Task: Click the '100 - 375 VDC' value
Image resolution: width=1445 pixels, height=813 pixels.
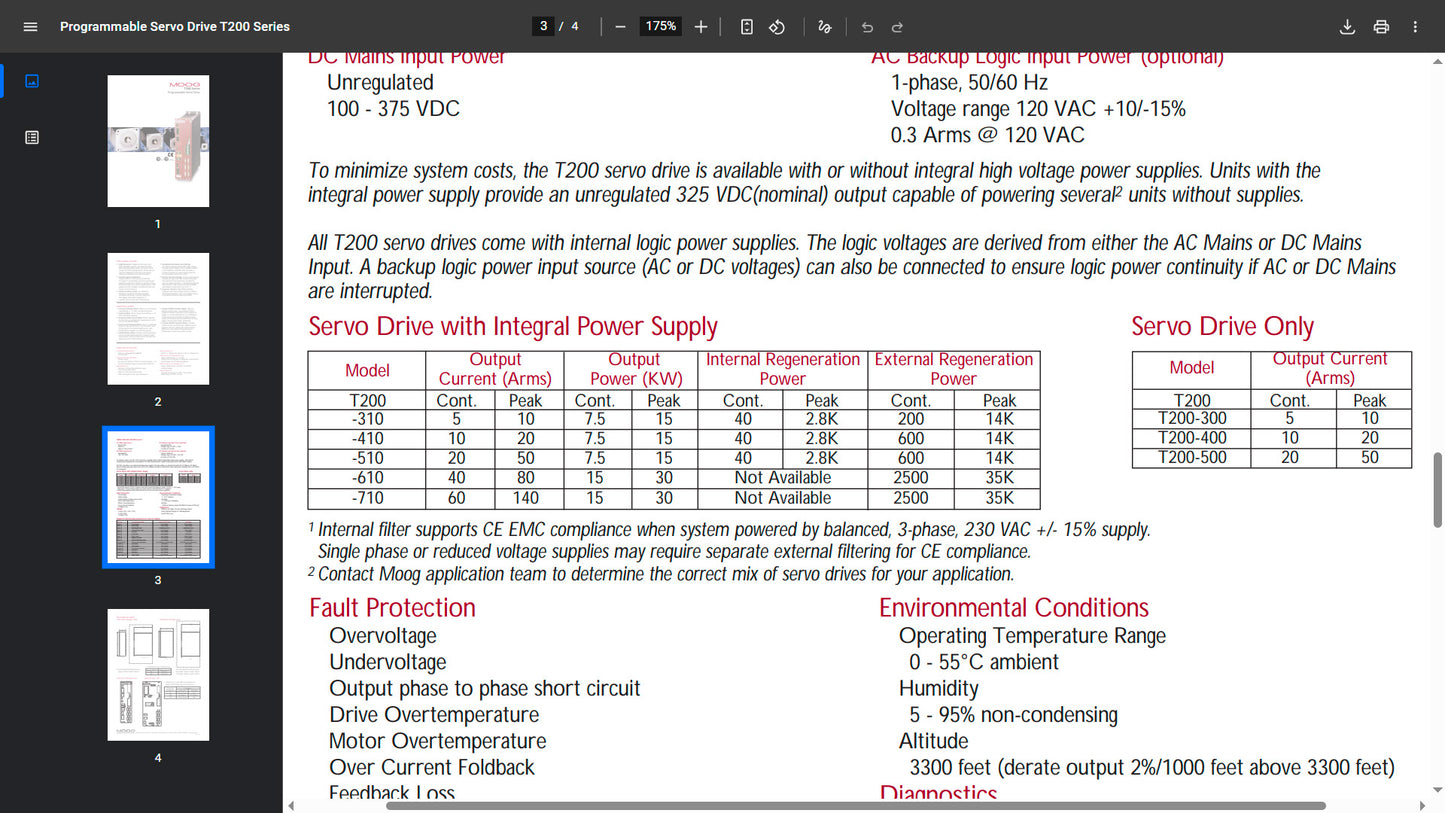Action: (394, 109)
